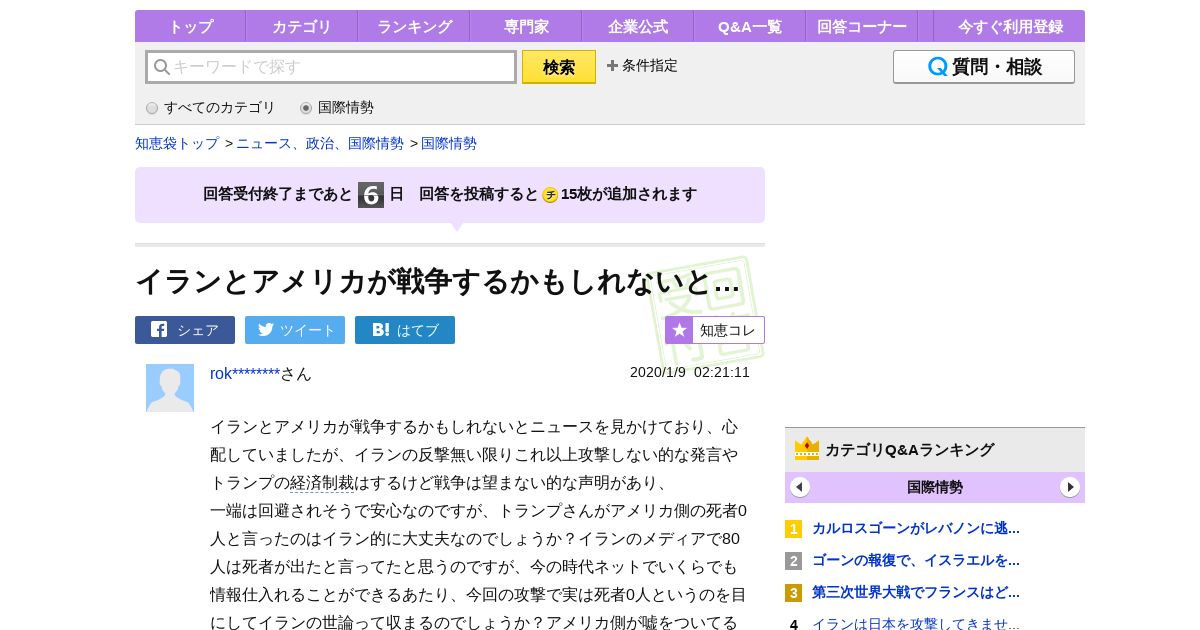Click the Hatena B! icon
This screenshot has width=1200, height=630.
380,329
